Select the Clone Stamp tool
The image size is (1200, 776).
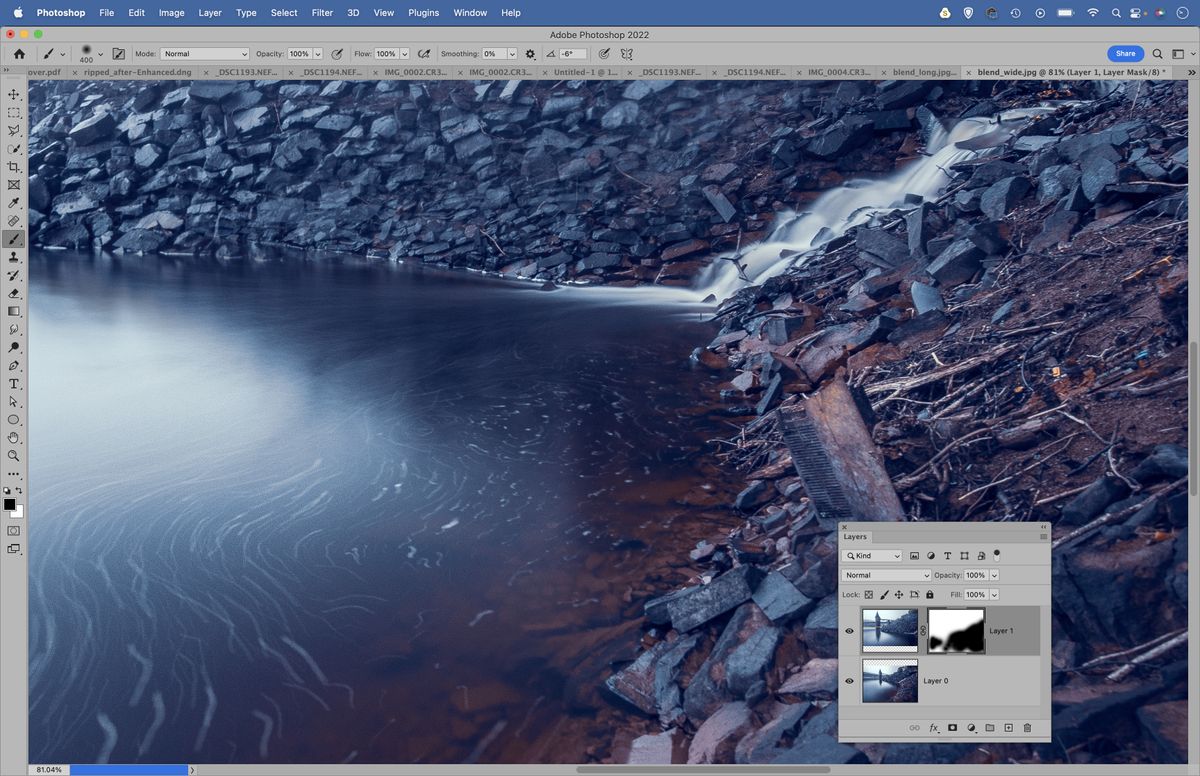click(x=14, y=257)
